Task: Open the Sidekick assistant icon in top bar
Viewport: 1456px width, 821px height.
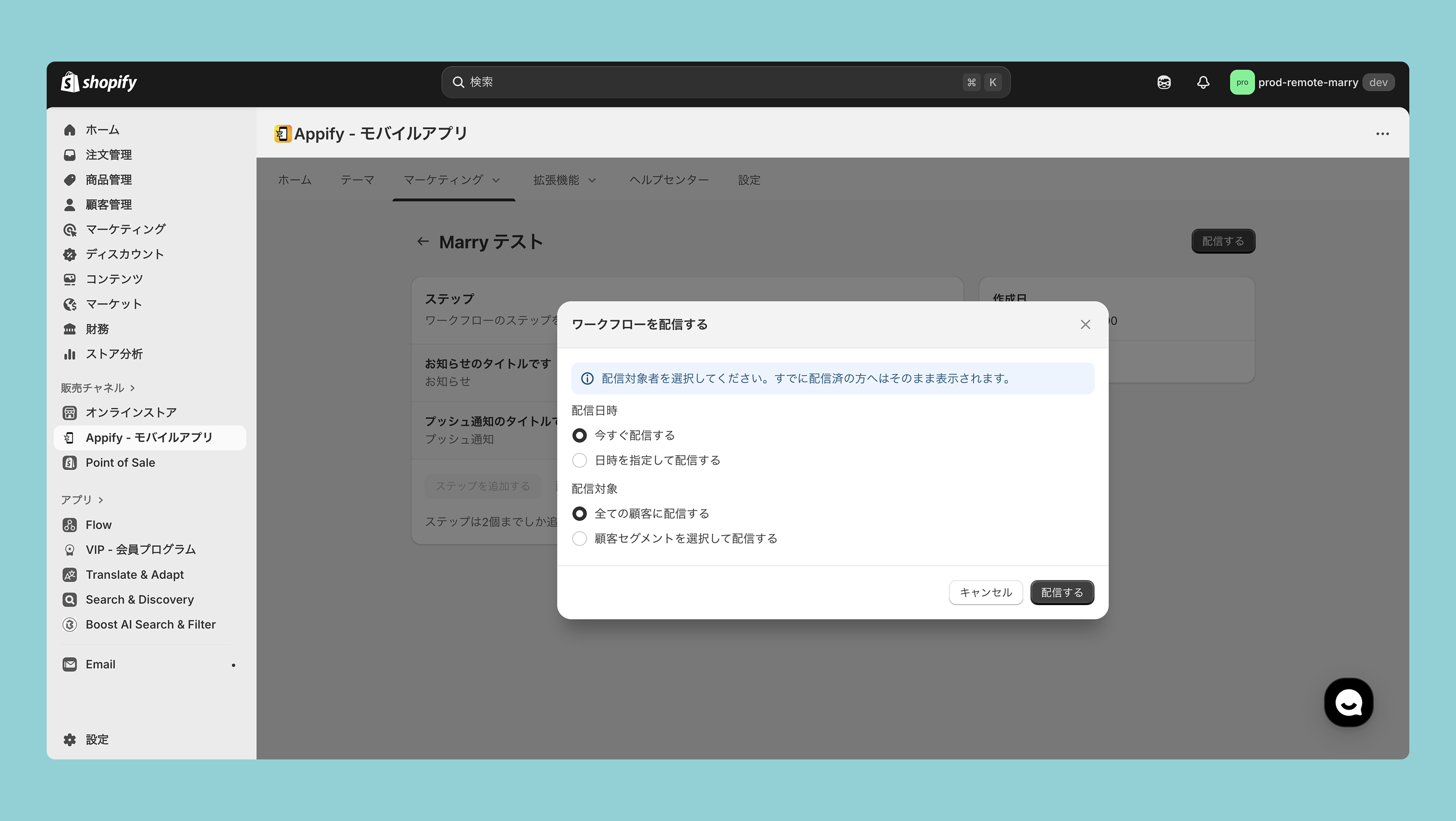Action: (1164, 83)
